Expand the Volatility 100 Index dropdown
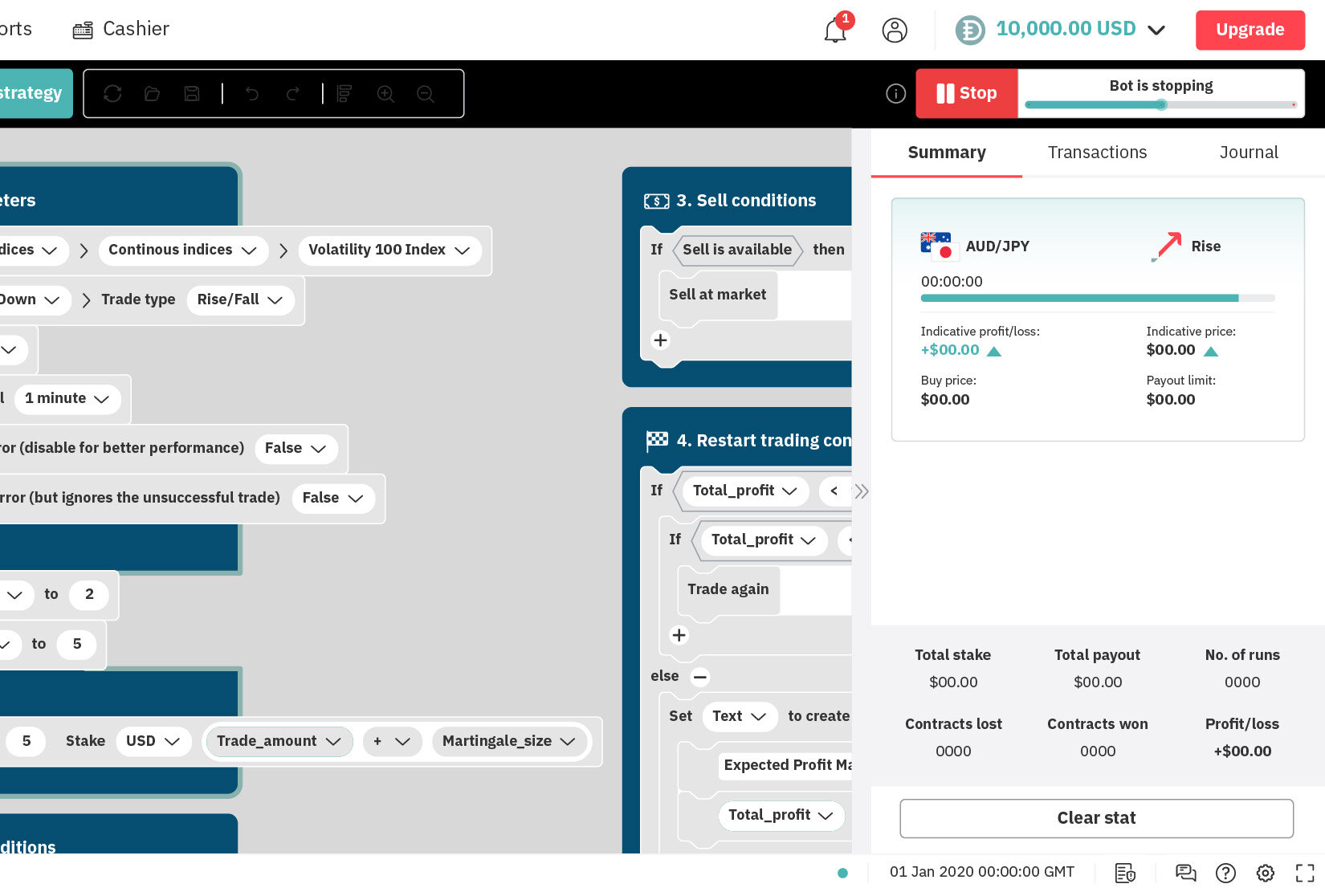The height and width of the screenshot is (896, 1325). (x=389, y=250)
